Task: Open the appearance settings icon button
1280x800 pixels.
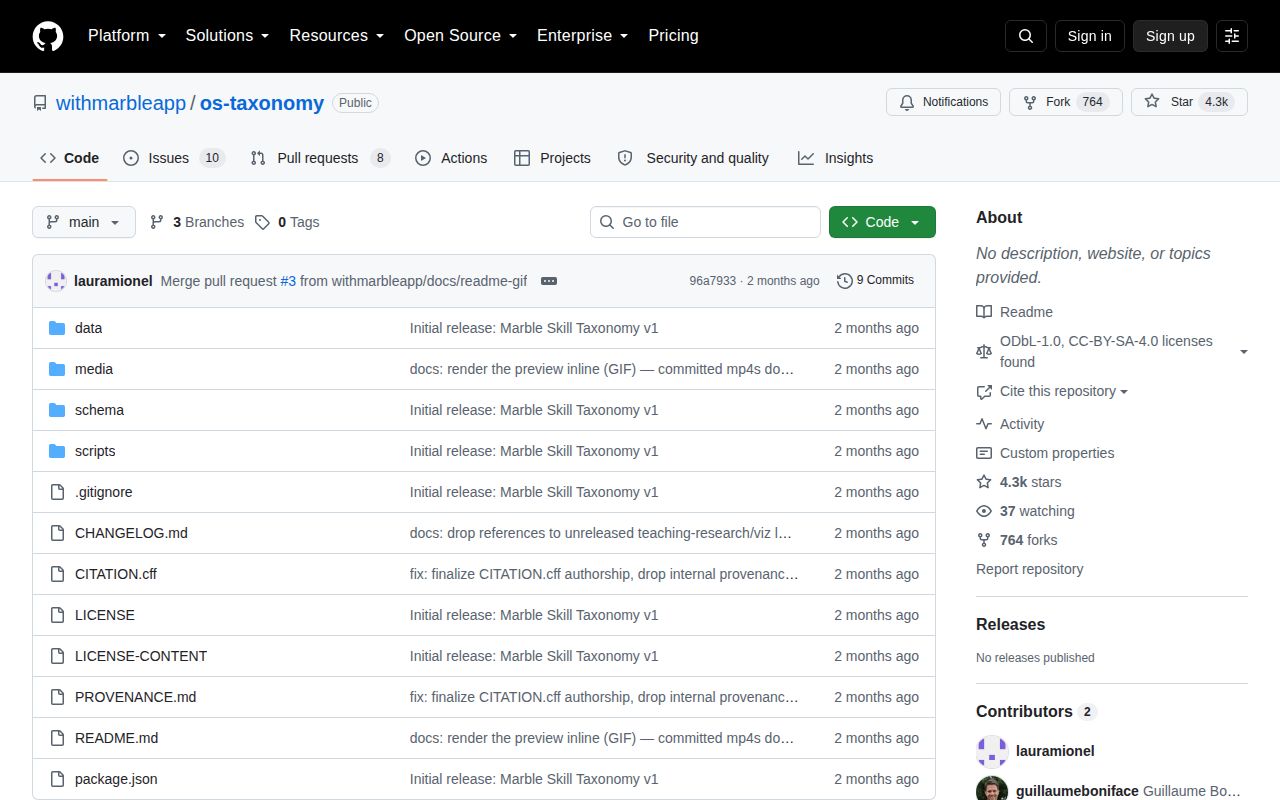Action: point(1232,36)
